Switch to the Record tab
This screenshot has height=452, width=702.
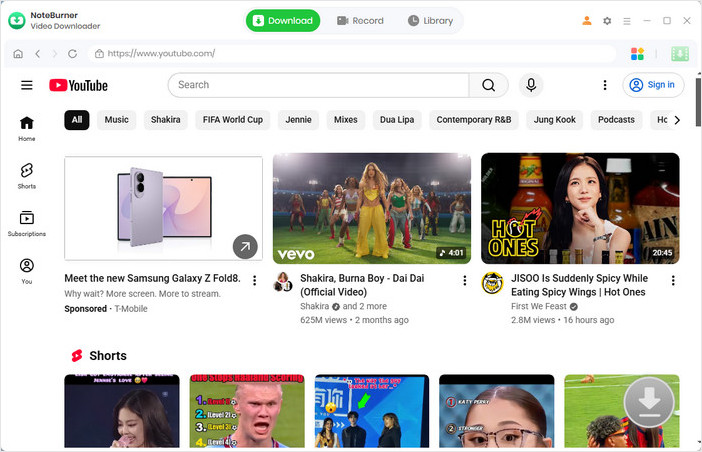click(360, 21)
